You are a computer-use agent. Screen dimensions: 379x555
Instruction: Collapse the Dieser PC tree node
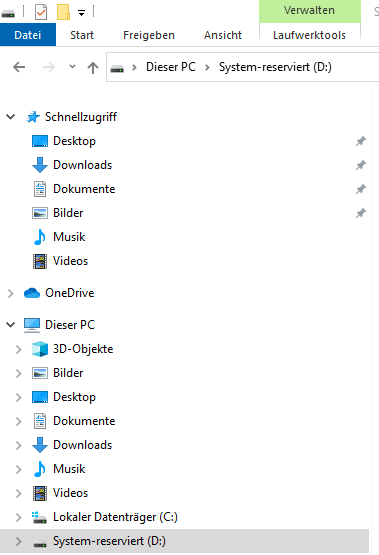tap(11, 325)
